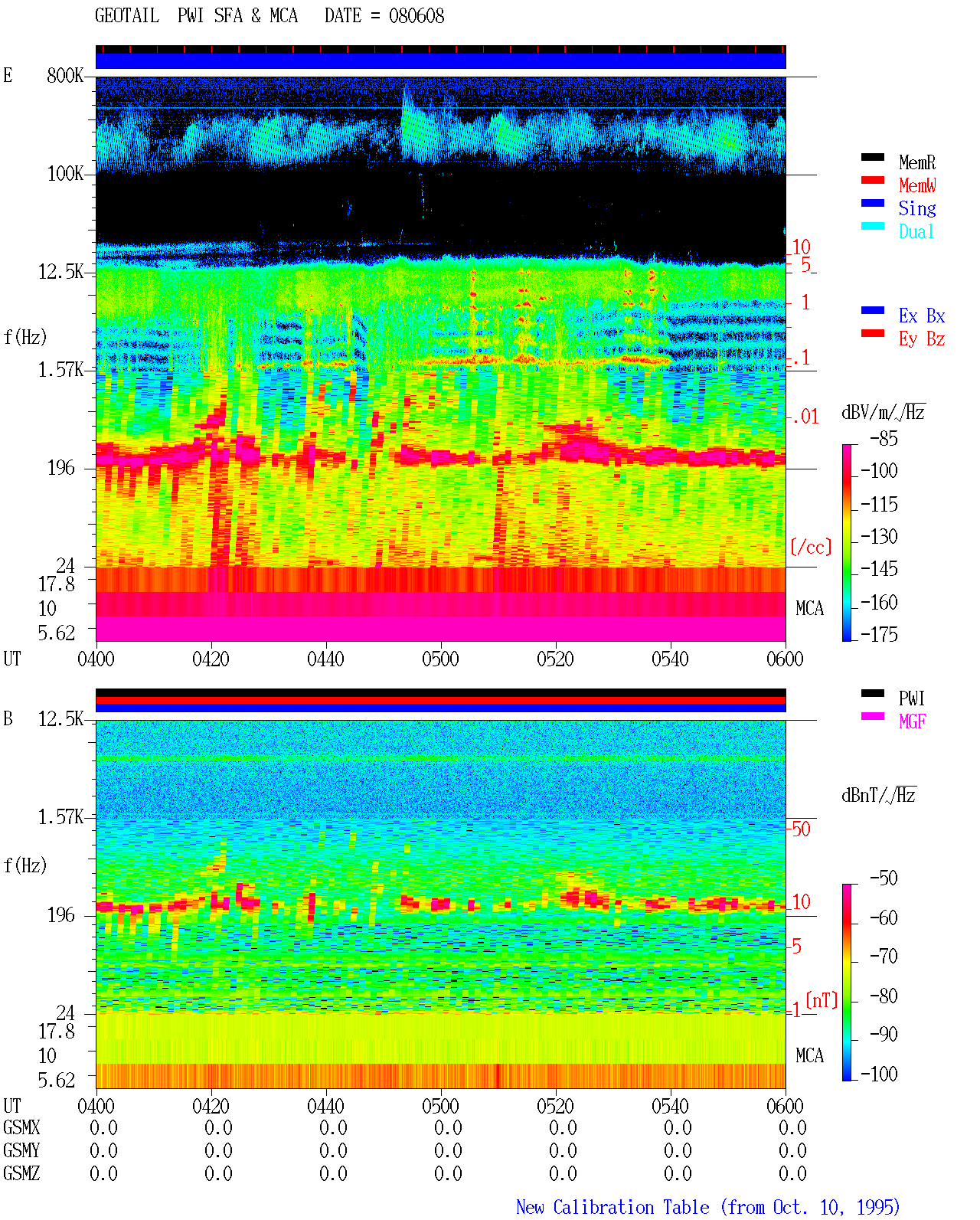
Task: Click the -175 value on the E color scale
Action: [x=880, y=634]
